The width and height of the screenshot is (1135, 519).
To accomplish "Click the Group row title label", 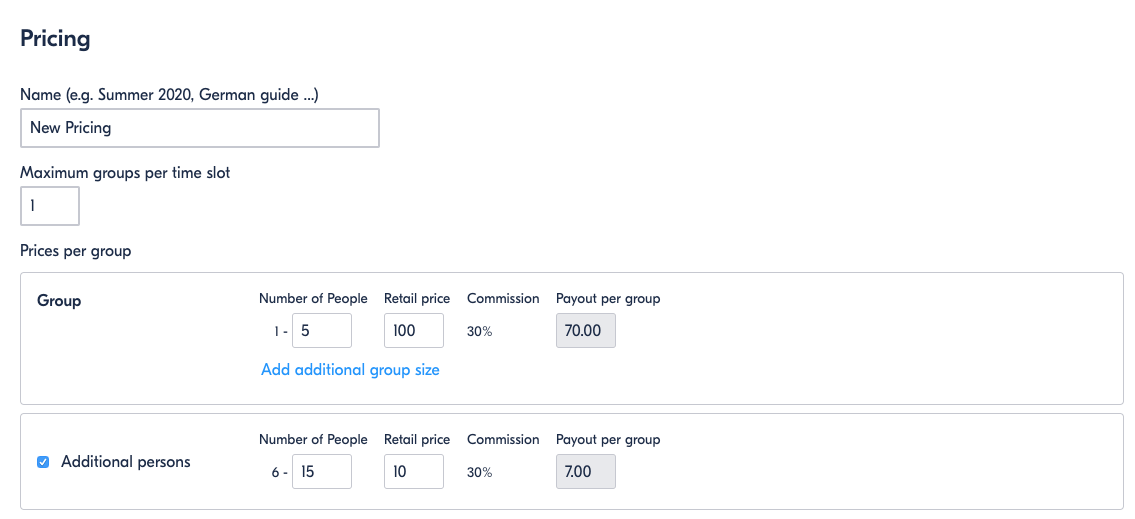I will [59, 300].
